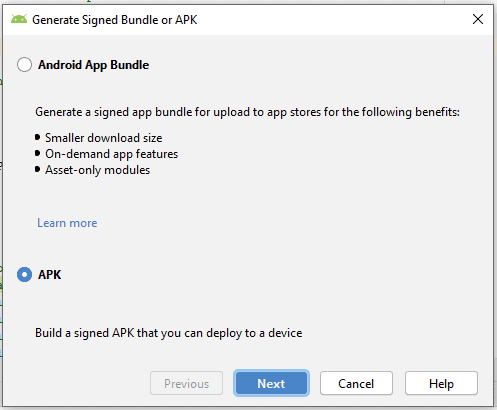Click the bullet beside Asset-only modules
497x410 pixels.
click(38, 169)
